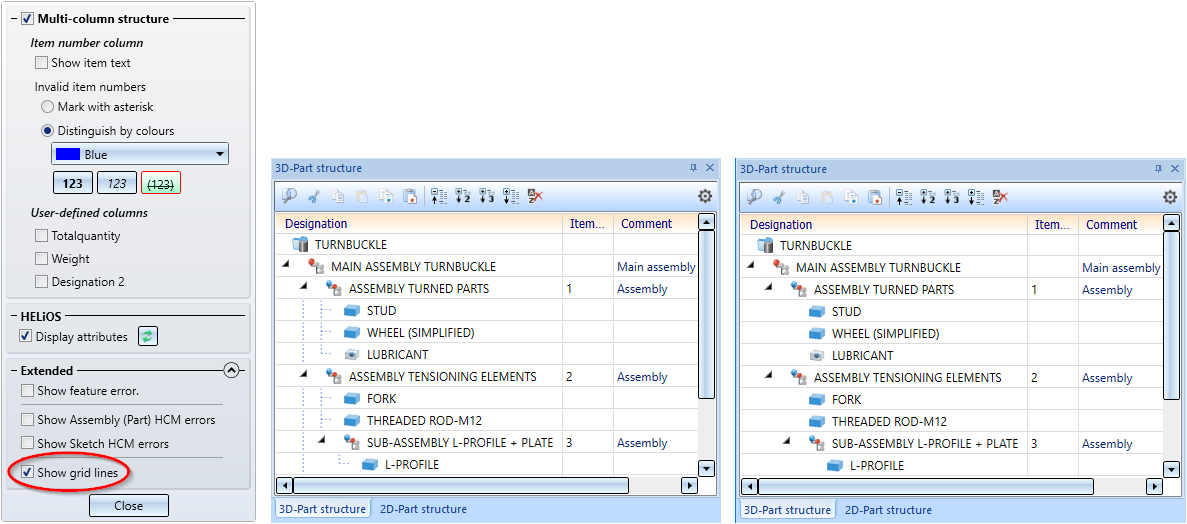Click the plain paste clipboard icon in left panel
This screenshot has width=1187, height=524.
point(362,196)
